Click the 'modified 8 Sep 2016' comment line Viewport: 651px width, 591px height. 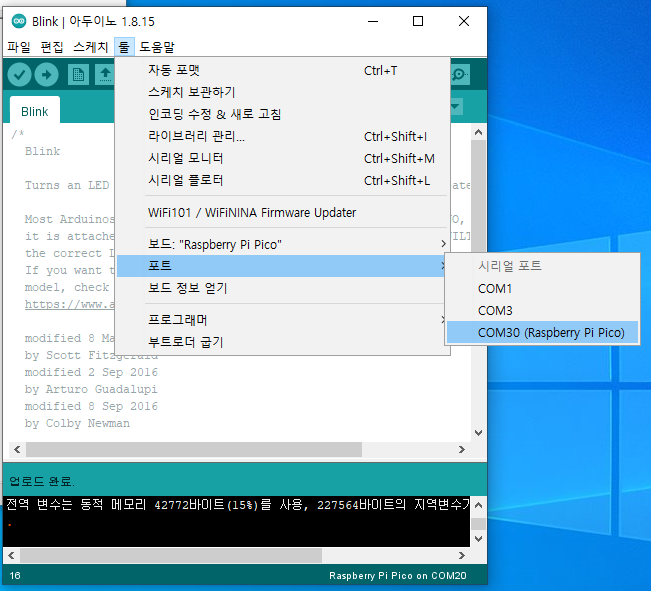[x=91, y=406]
